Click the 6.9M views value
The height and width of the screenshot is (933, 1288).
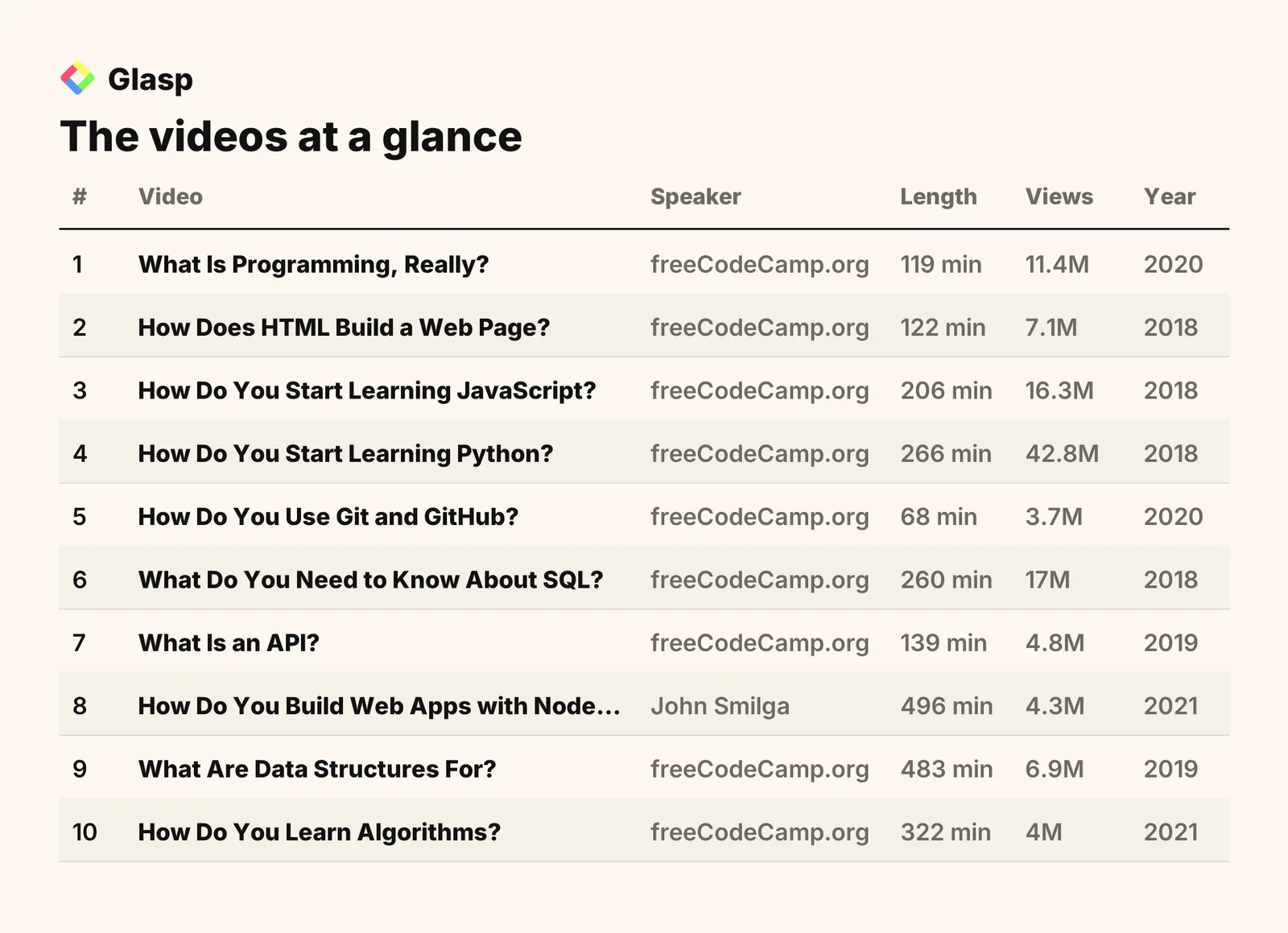(1055, 769)
